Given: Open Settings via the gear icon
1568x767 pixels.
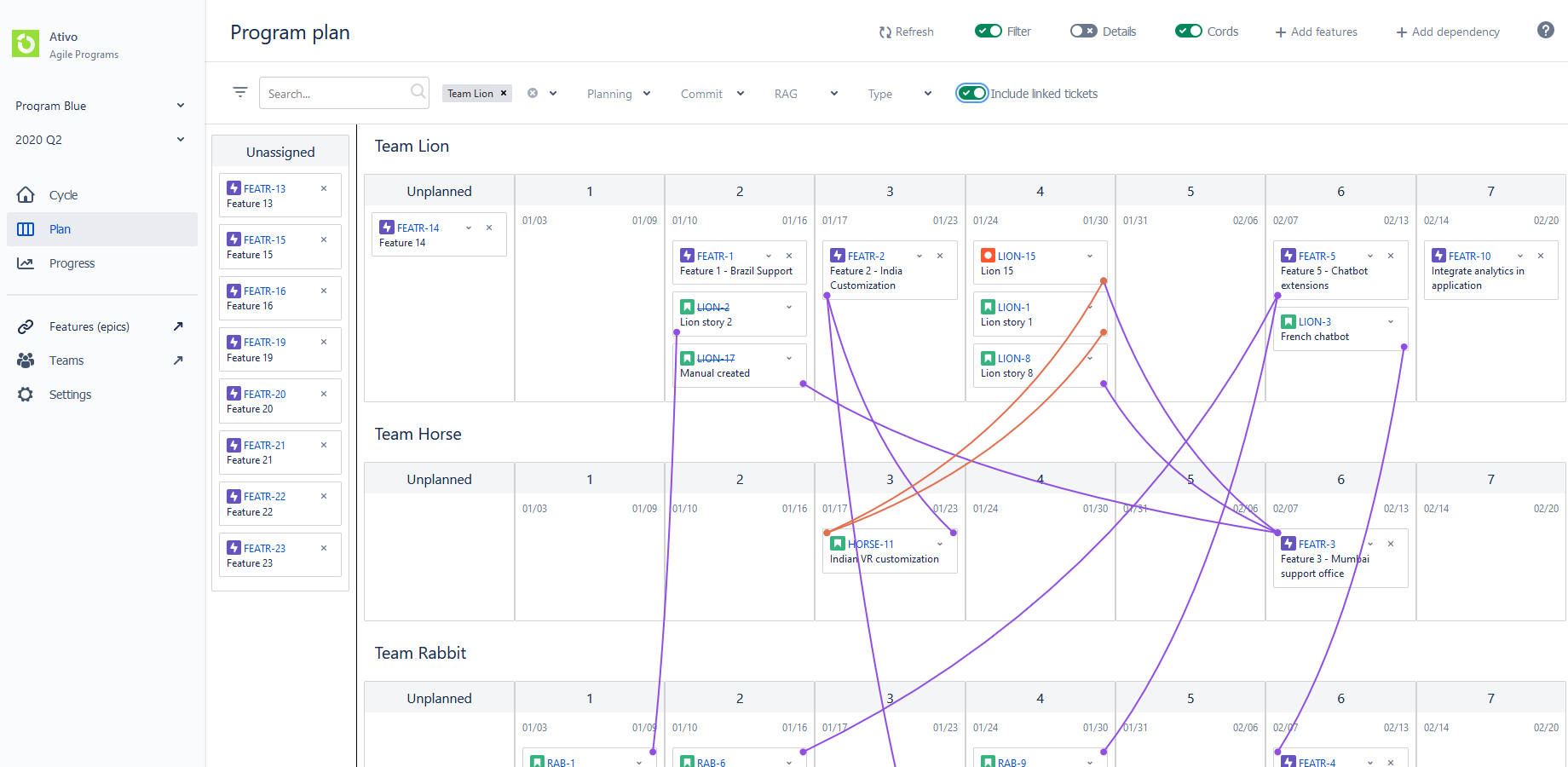Looking at the screenshot, I should (x=26, y=394).
